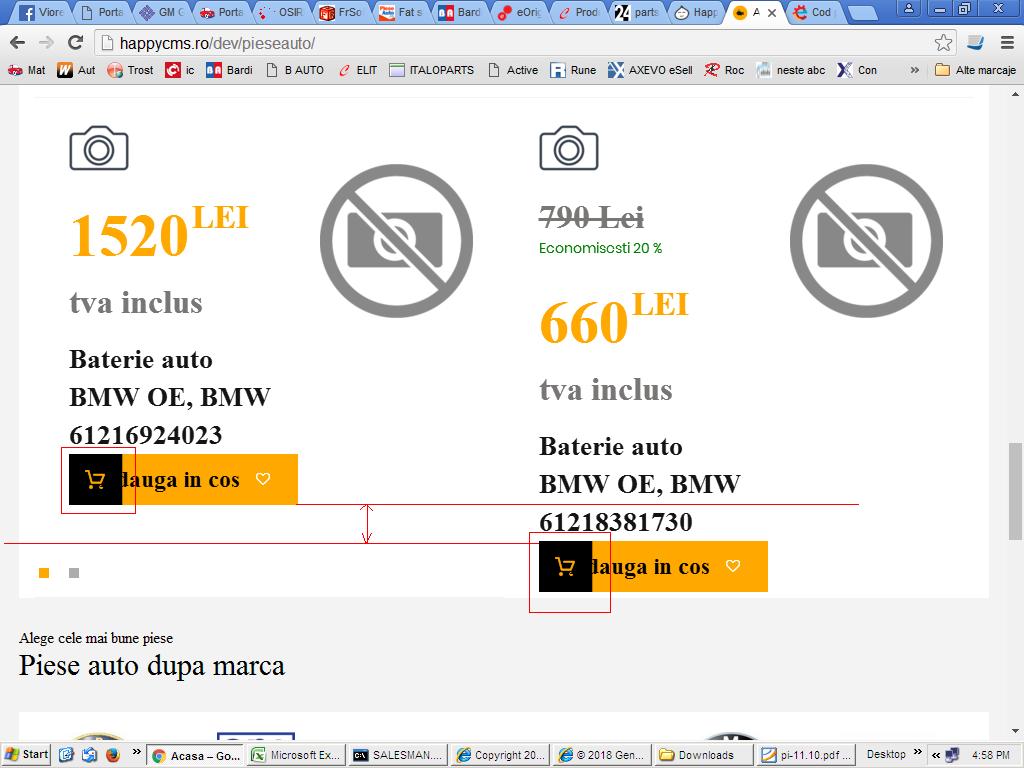
Task: Open the no-photo placeholder of the 1520 LEI product
Action: [x=396, y=241]
